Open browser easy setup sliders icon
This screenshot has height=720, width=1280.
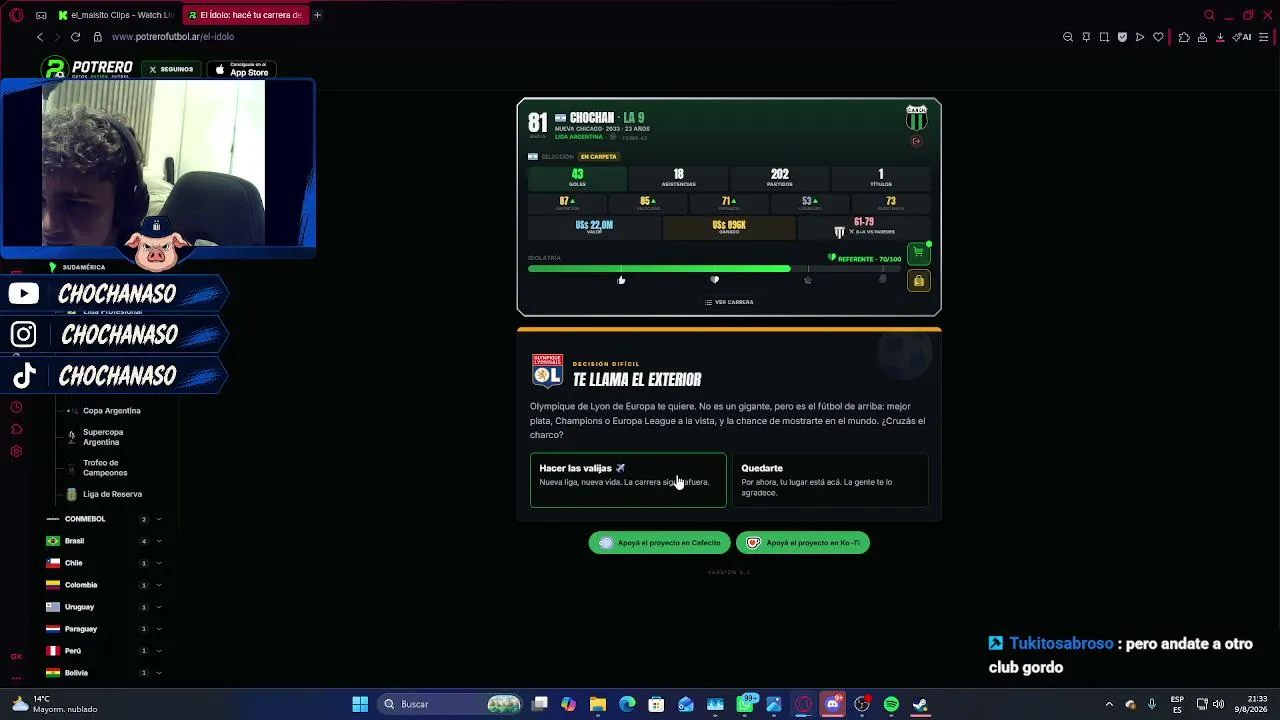[x=1264, y=37]
